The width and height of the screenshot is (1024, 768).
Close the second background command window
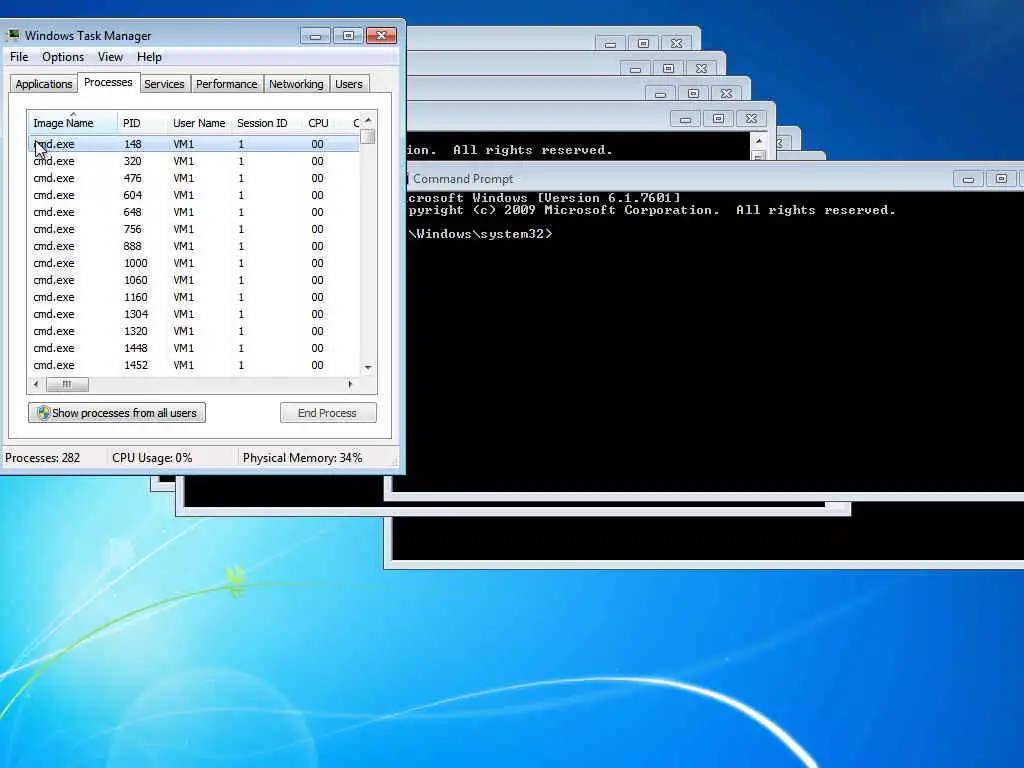coord(701,69)
